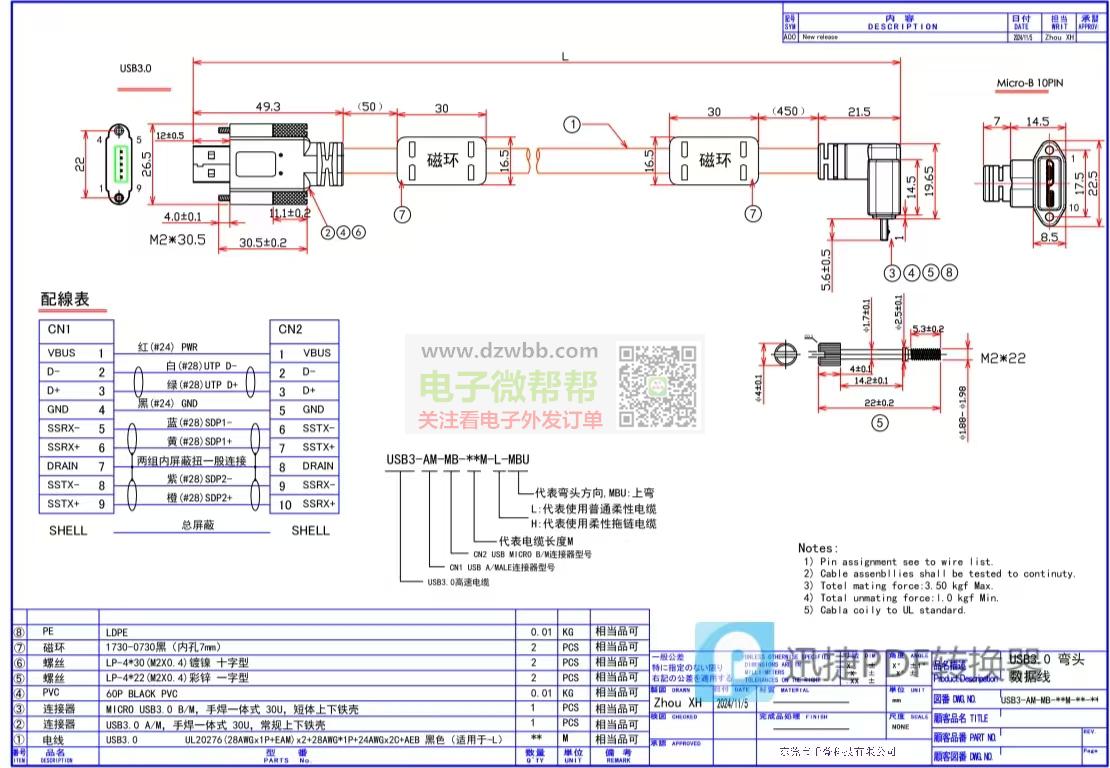The width and height of the screenshot is (1110, 768).
Task: Select "1730-0730黑" ferrite part number
Action: (x=164, y=647)
